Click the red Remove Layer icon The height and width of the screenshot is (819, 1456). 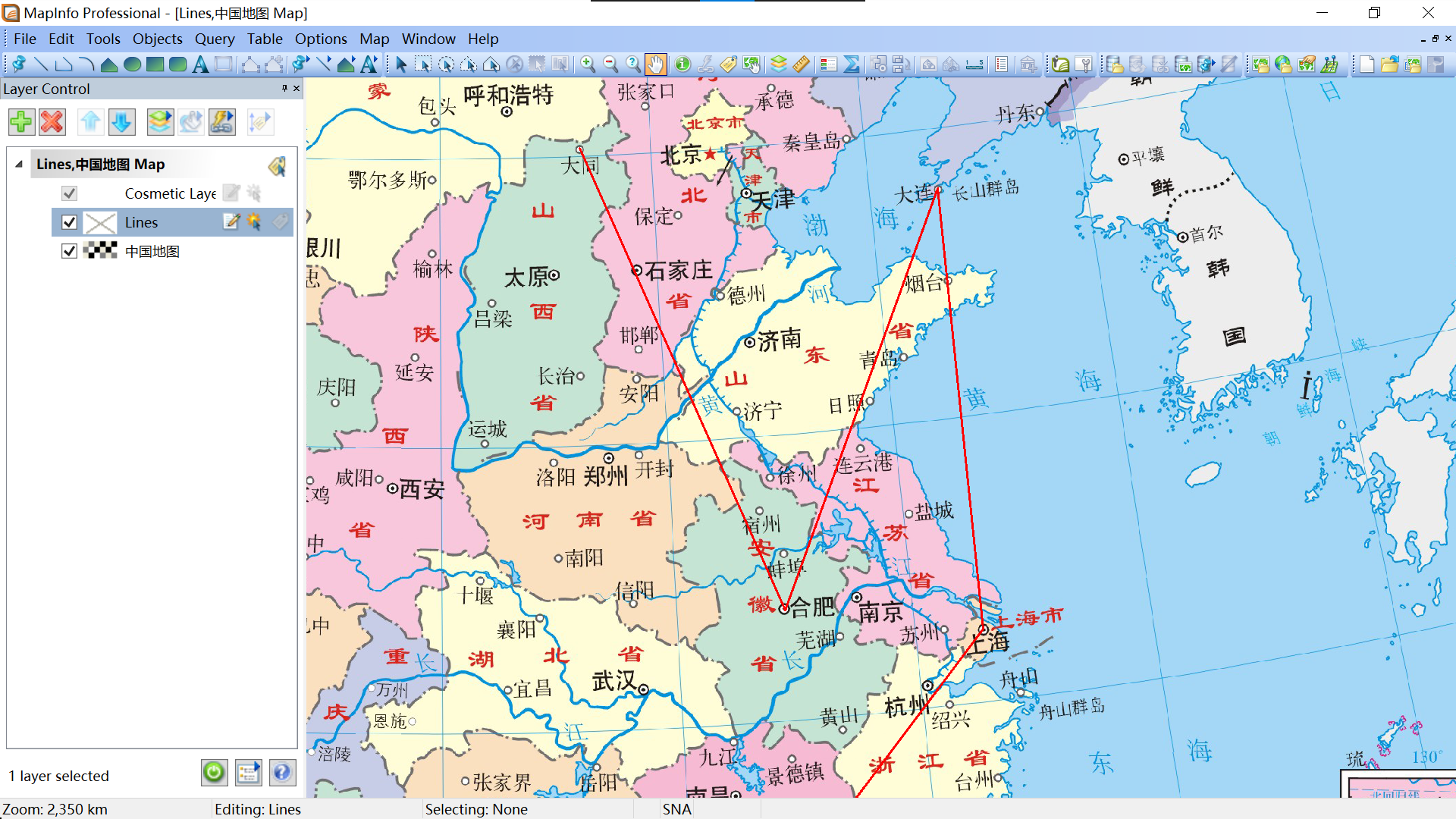(52, 121)
